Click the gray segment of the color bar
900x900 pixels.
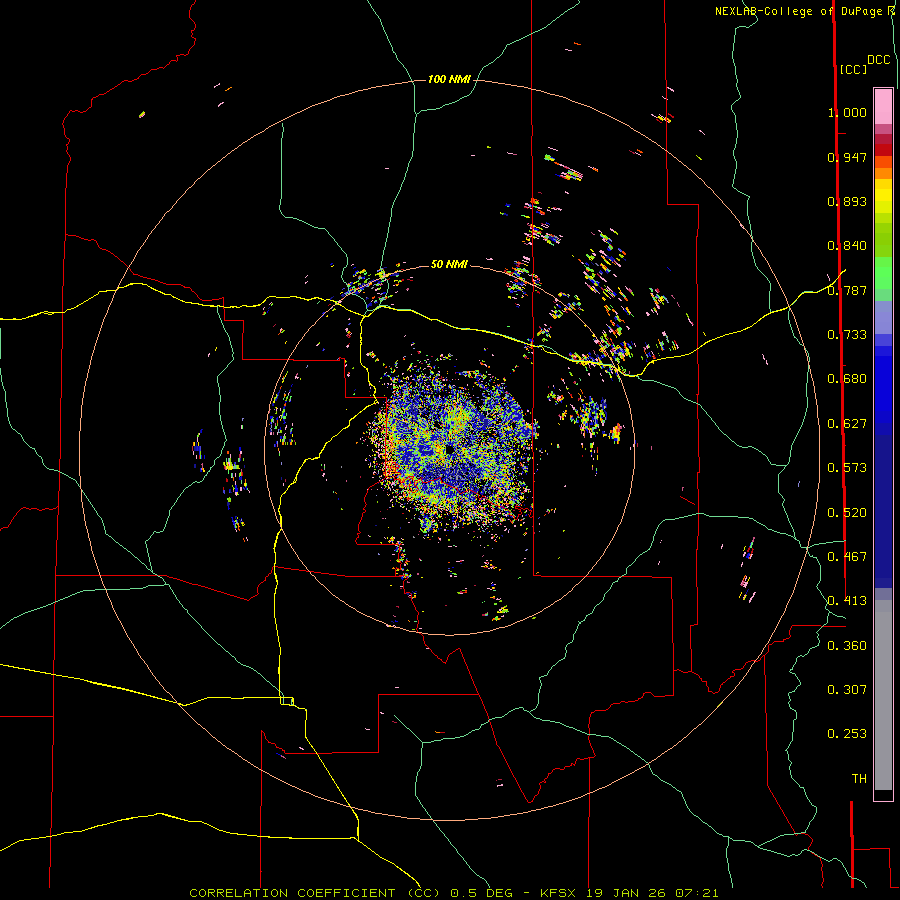click(883, 695)
